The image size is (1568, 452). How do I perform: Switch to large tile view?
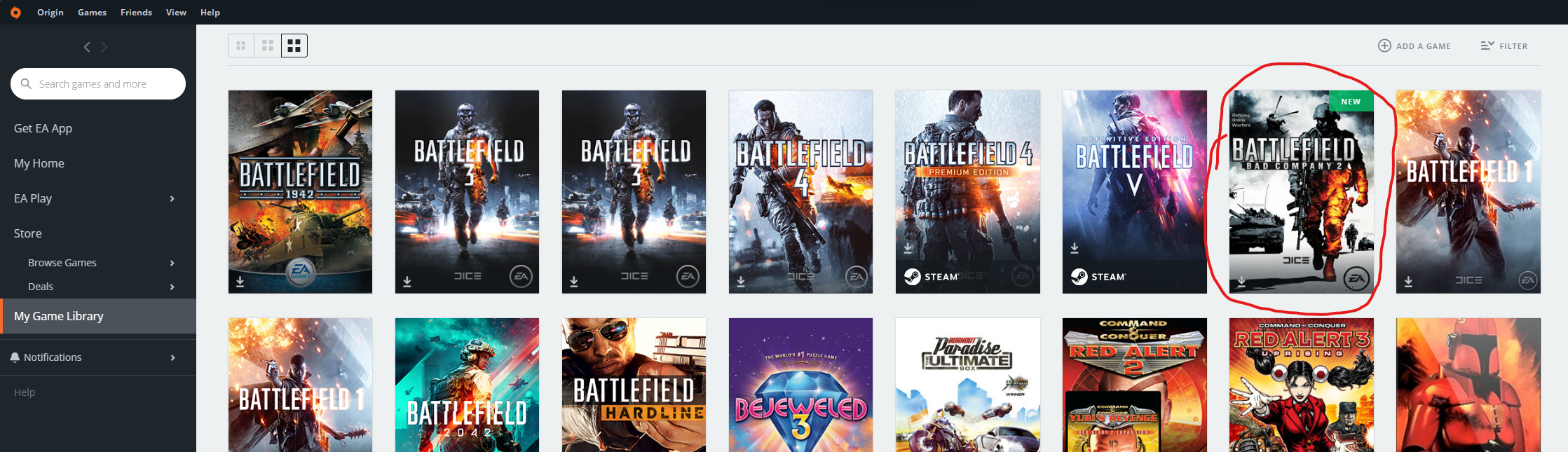coord(294,46)
